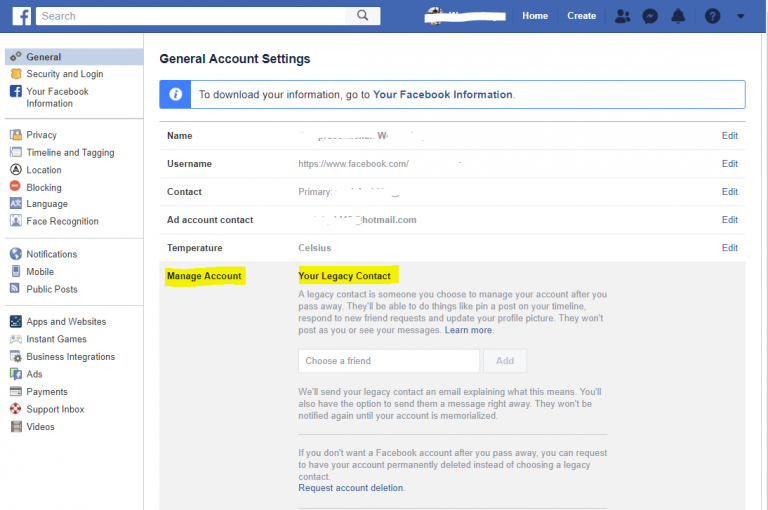Open Apps and Websites settings
Screen dimensions: 768x510
tap(66, 322)
